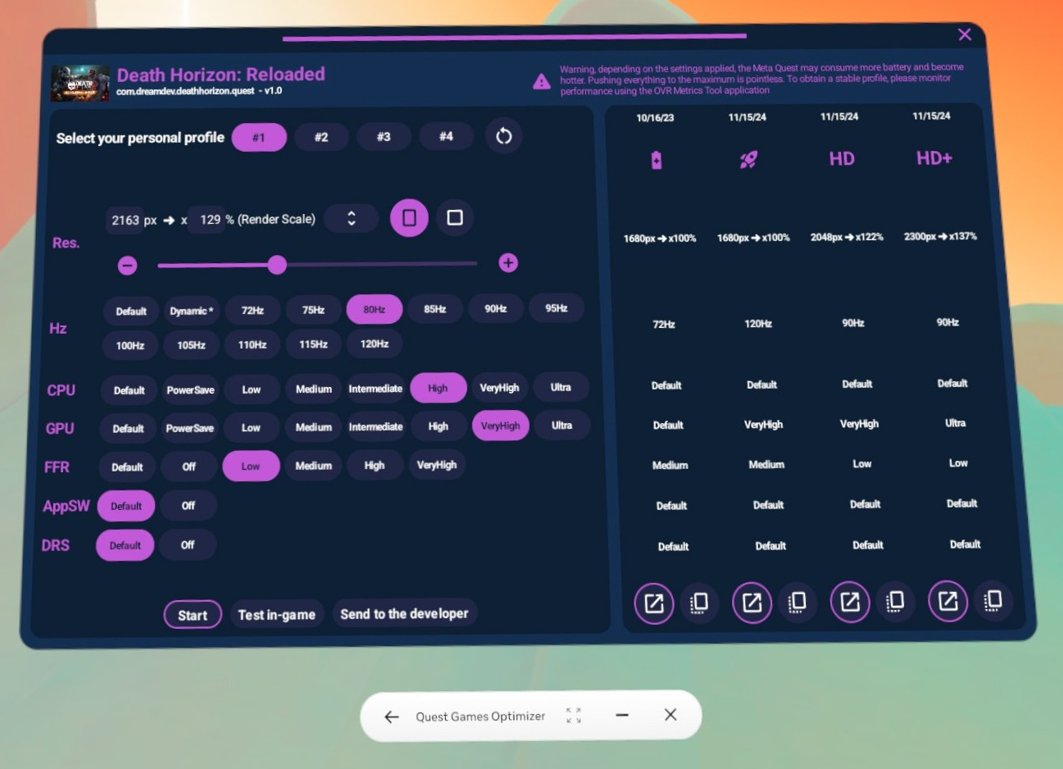Select the square aspect ratio icon

click(x=455, y=218)
